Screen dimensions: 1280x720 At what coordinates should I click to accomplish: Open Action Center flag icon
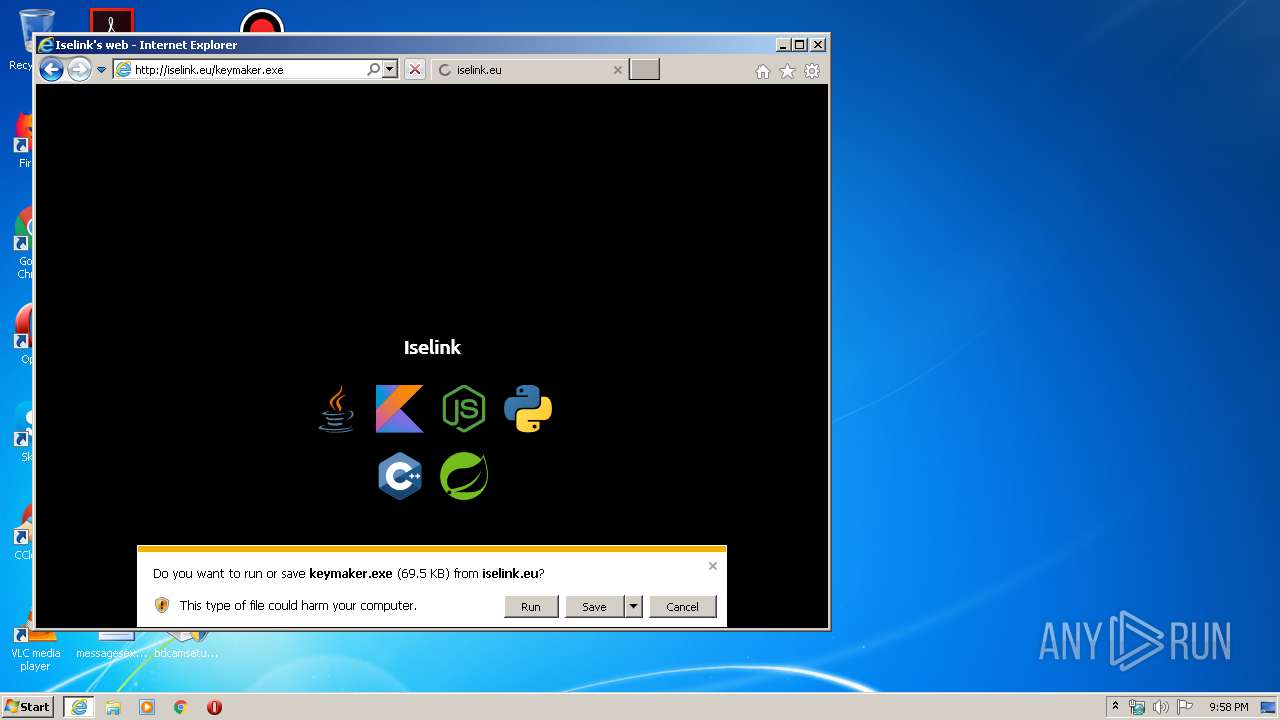click(x=1184, y=707)
